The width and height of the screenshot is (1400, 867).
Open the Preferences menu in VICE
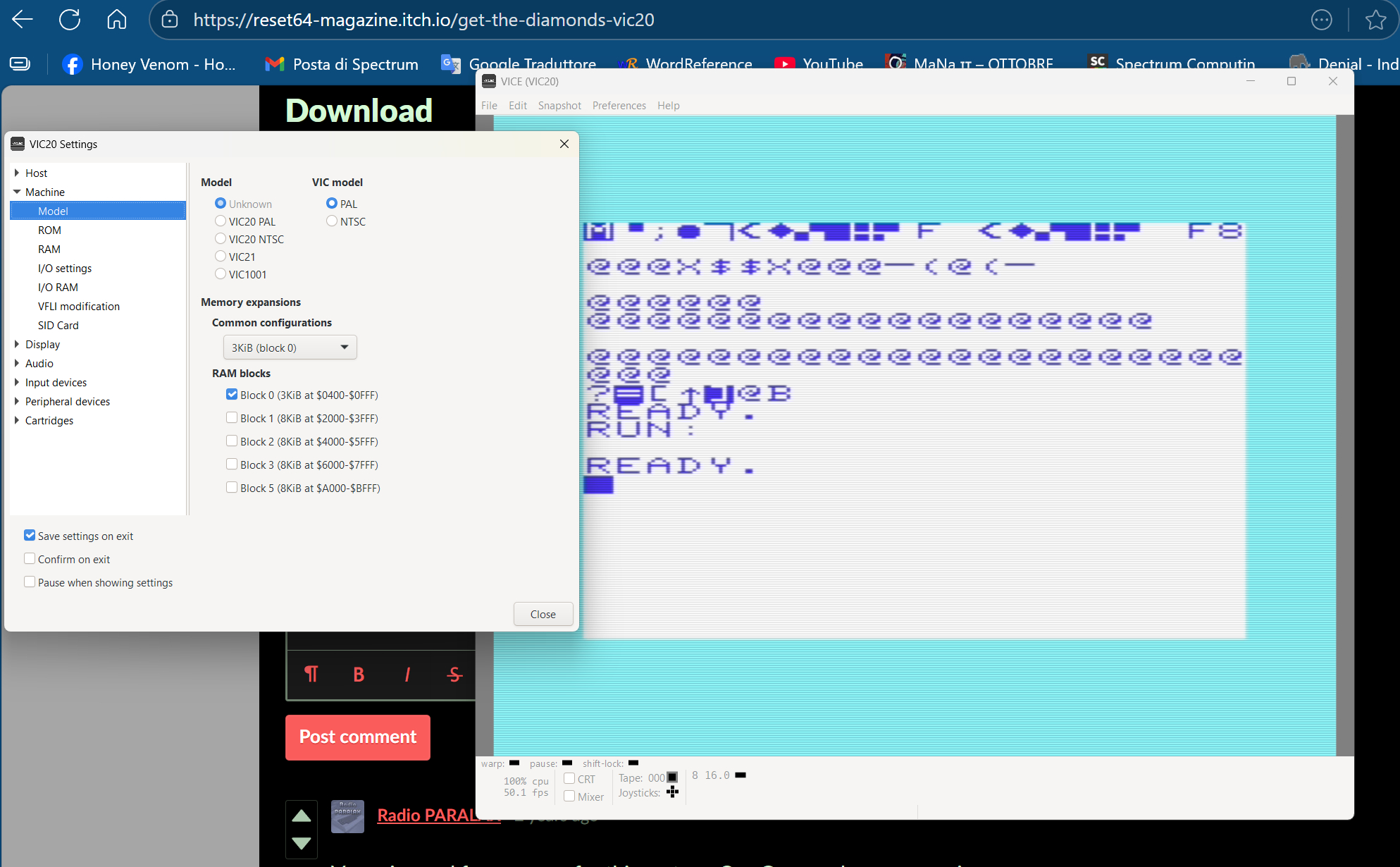(x=619, y=106)
